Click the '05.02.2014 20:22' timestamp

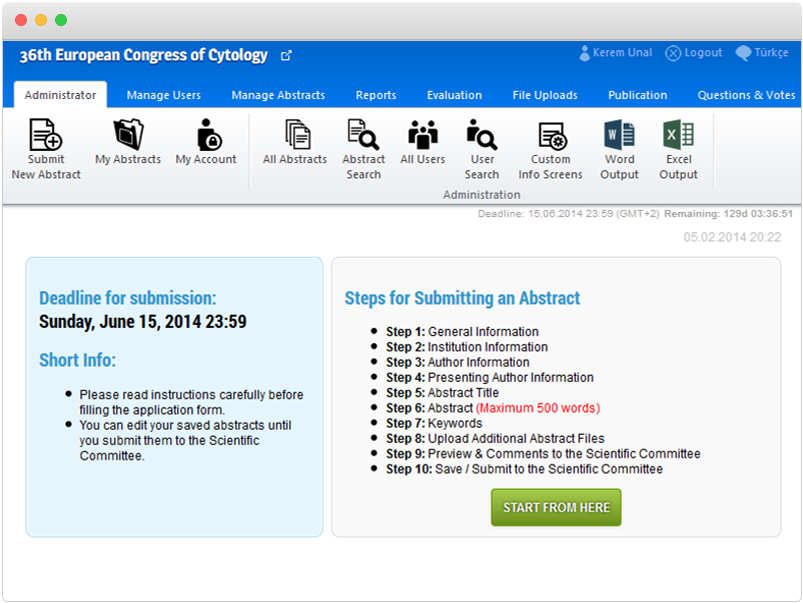coord(732,237)
